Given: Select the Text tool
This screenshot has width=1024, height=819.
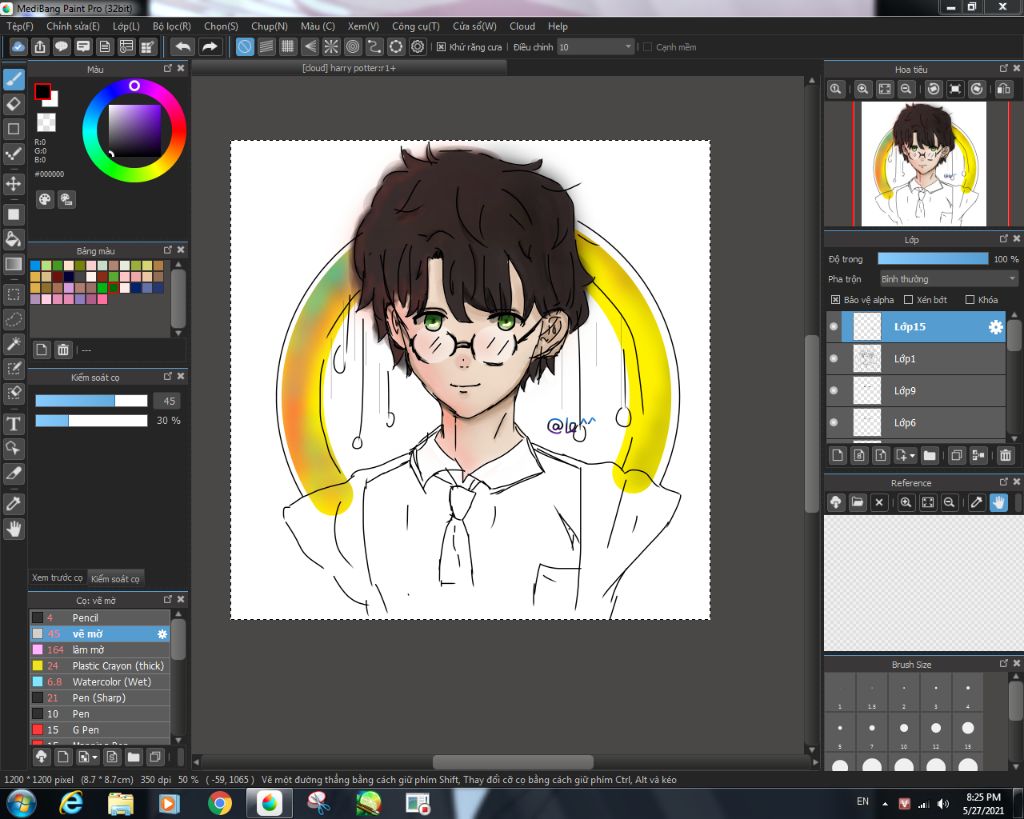Looking at the screenshot, I should click(14, 424).
